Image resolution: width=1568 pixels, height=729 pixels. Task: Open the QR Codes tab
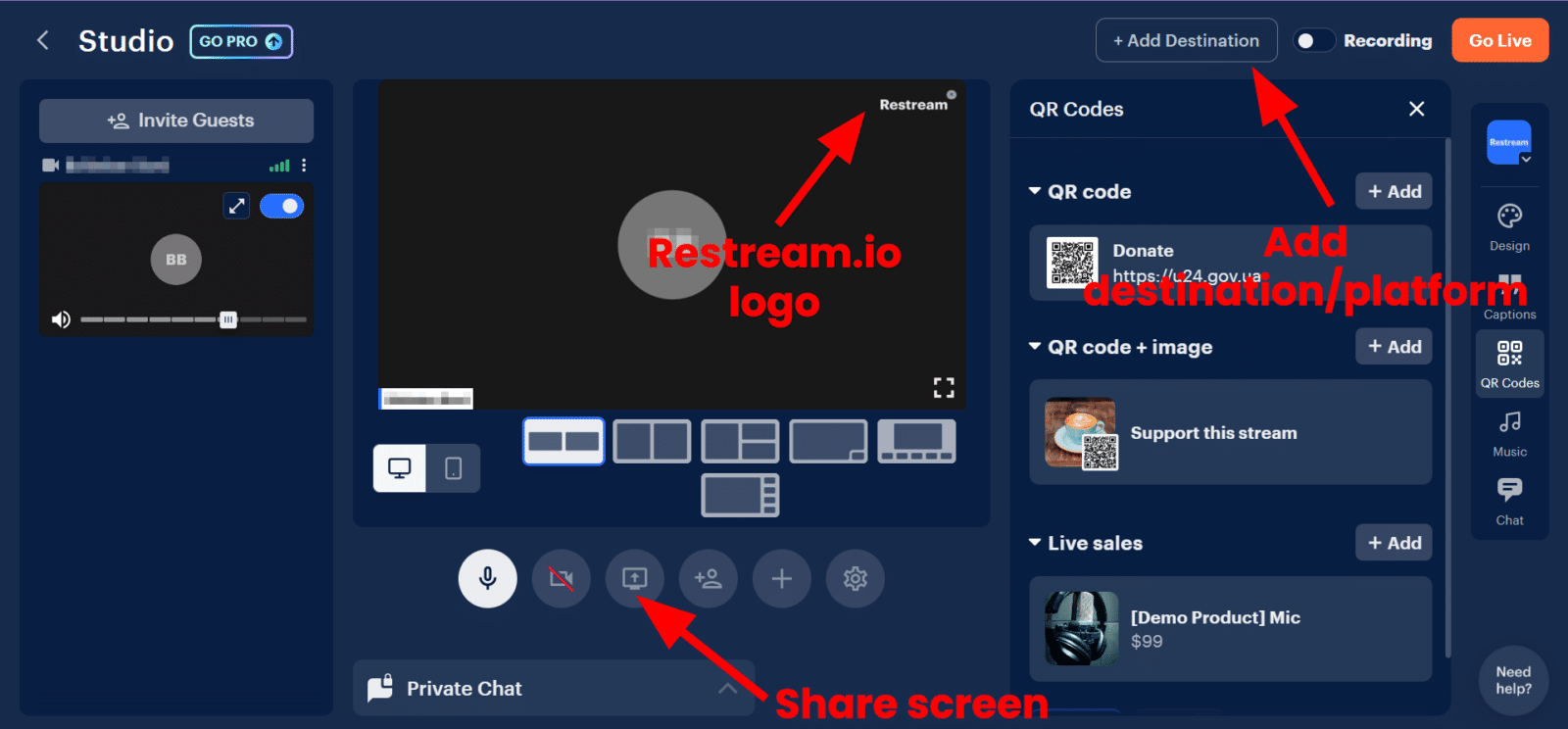point(1509,364)
